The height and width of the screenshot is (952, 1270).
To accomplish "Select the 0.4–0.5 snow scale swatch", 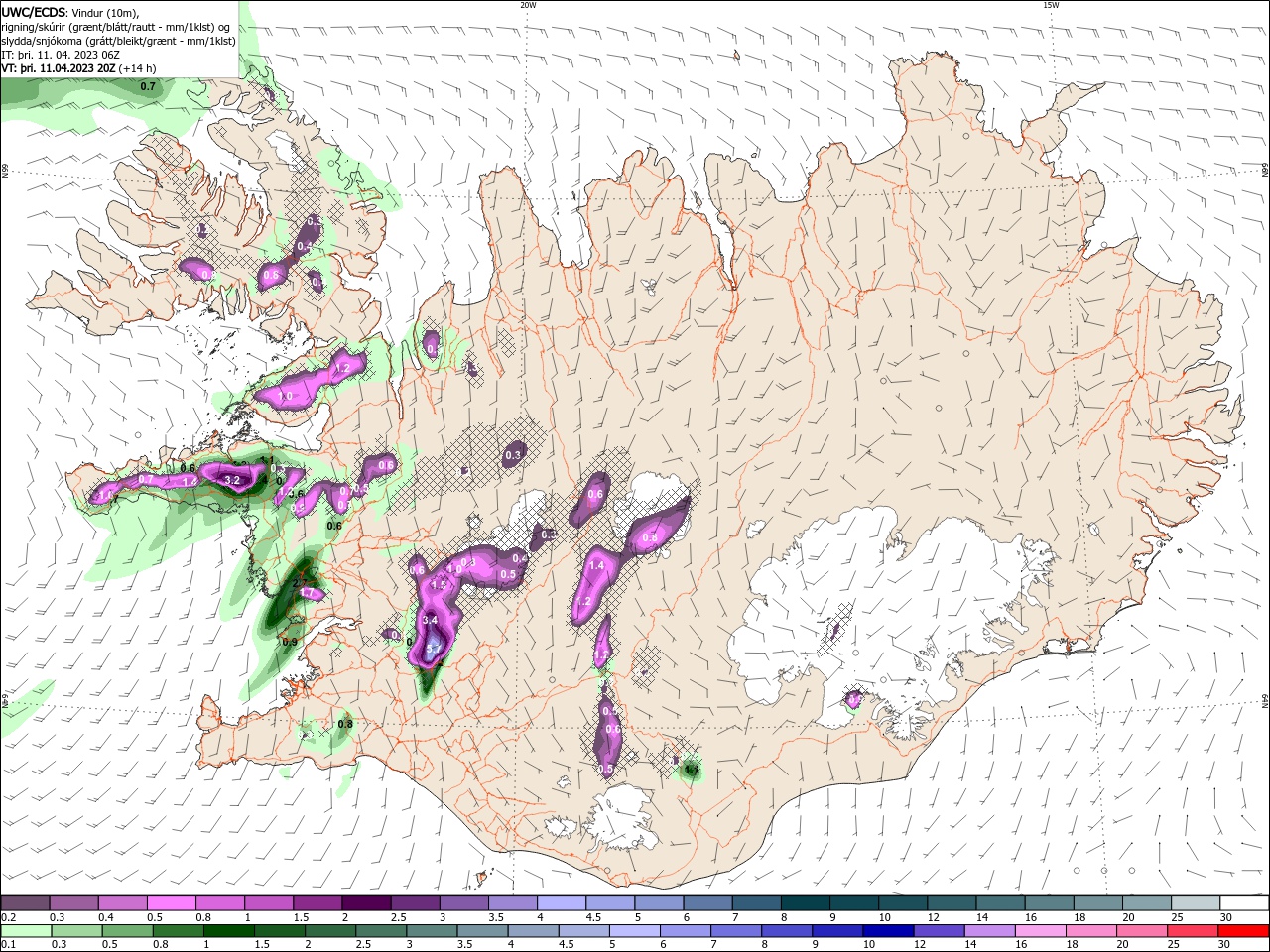I will tap(123, 903).
